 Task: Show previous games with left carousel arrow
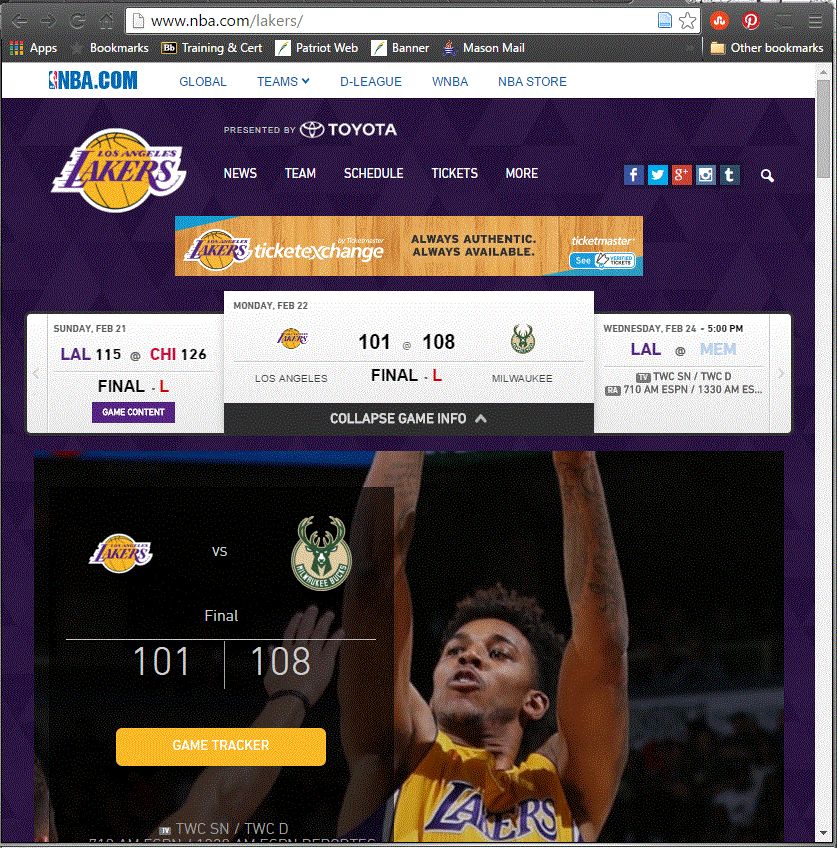point(36,373)
